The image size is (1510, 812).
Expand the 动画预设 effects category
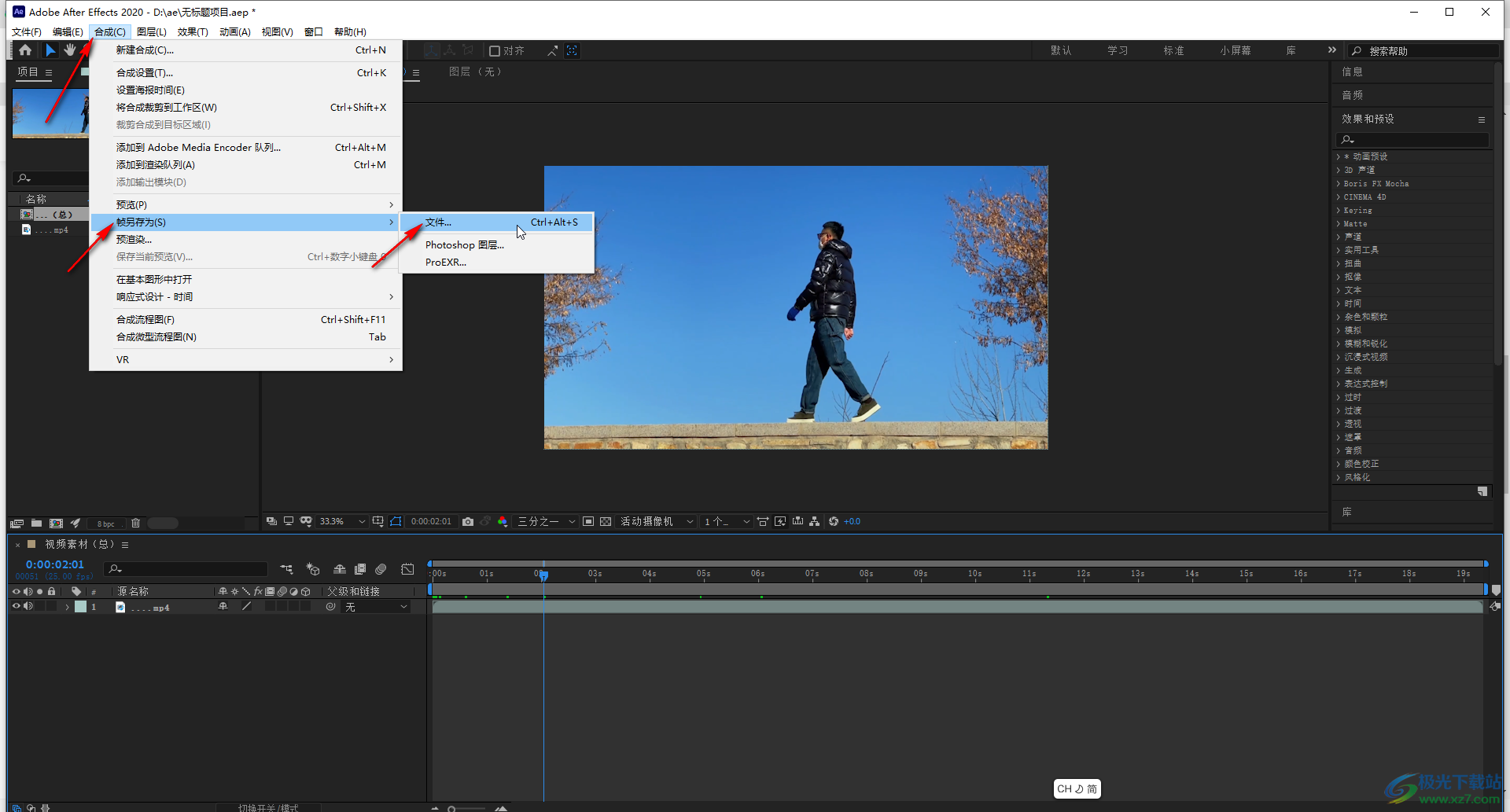point(1339,156)
